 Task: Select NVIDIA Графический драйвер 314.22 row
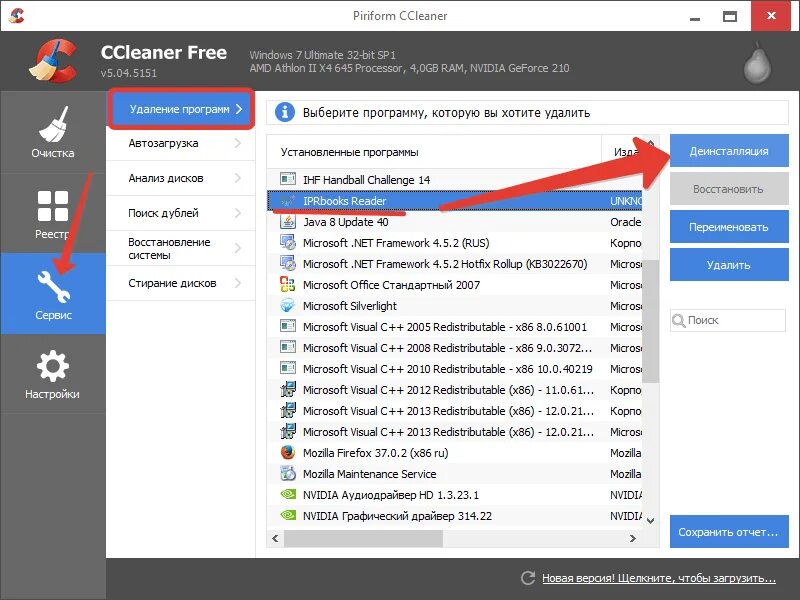point(454,515)
